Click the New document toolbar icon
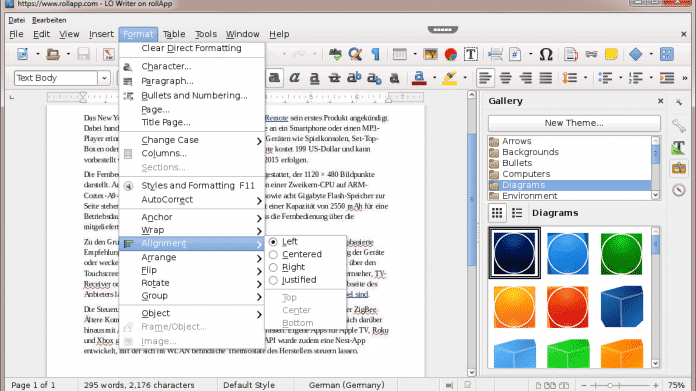Image resolution: width=696 pixels, height=391 pixels. (22, 54)
